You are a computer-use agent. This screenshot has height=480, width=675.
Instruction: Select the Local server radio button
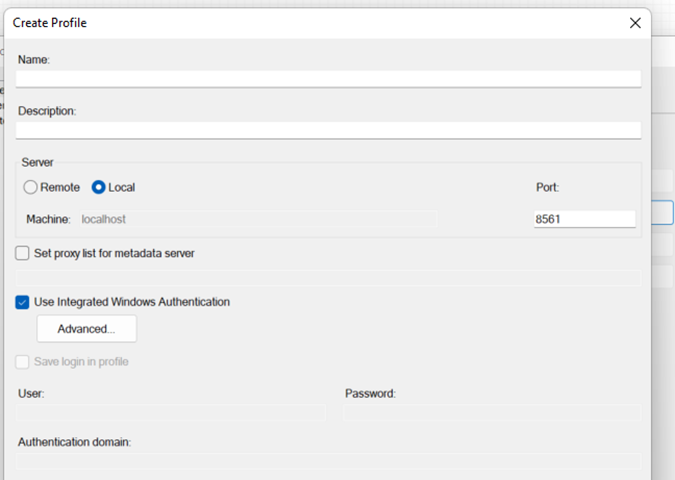pyautogui.click(x=99, y=187)
